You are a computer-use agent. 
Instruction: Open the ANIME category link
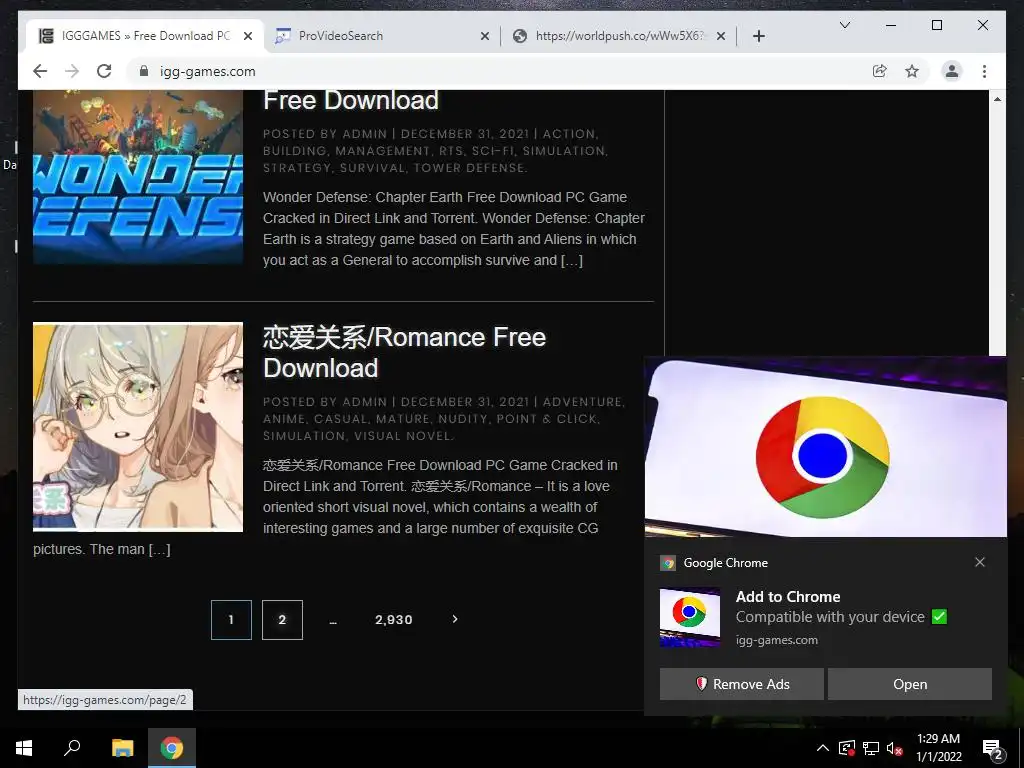click(283, 419)
